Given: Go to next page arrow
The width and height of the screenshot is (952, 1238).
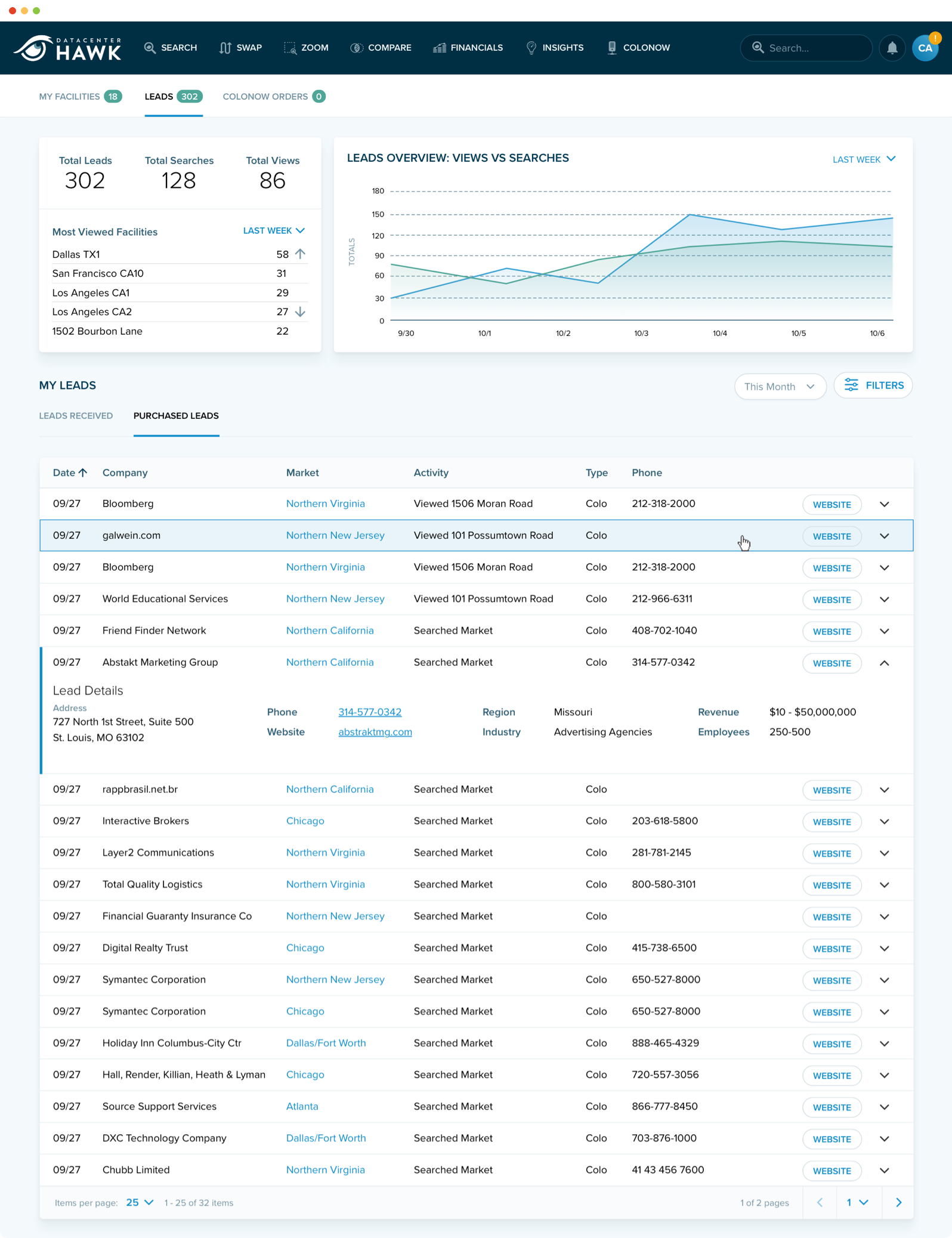Looking at the screenshot, I should point(898,1202).
